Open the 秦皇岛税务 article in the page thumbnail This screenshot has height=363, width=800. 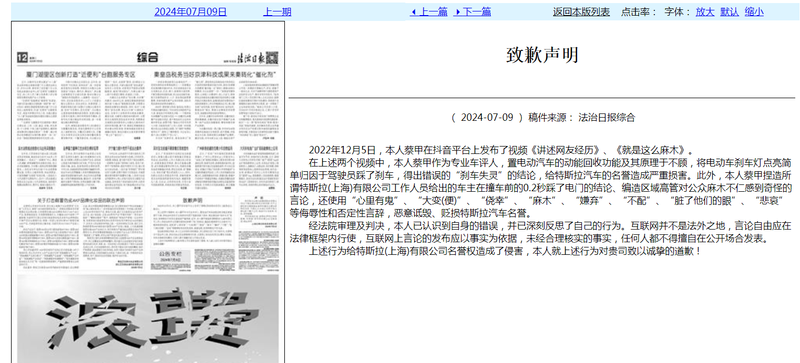pos(215,75)
